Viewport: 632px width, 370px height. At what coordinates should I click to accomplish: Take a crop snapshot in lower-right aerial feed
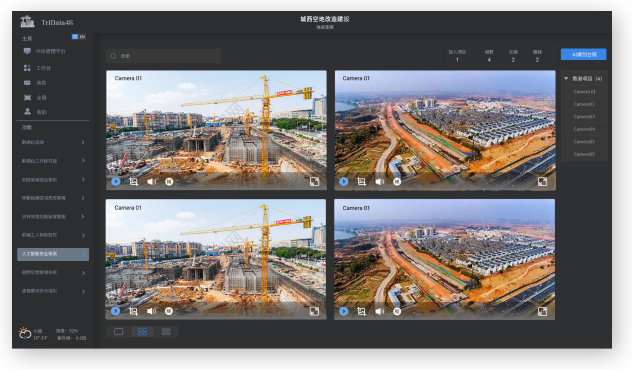(x=362, y=311)
